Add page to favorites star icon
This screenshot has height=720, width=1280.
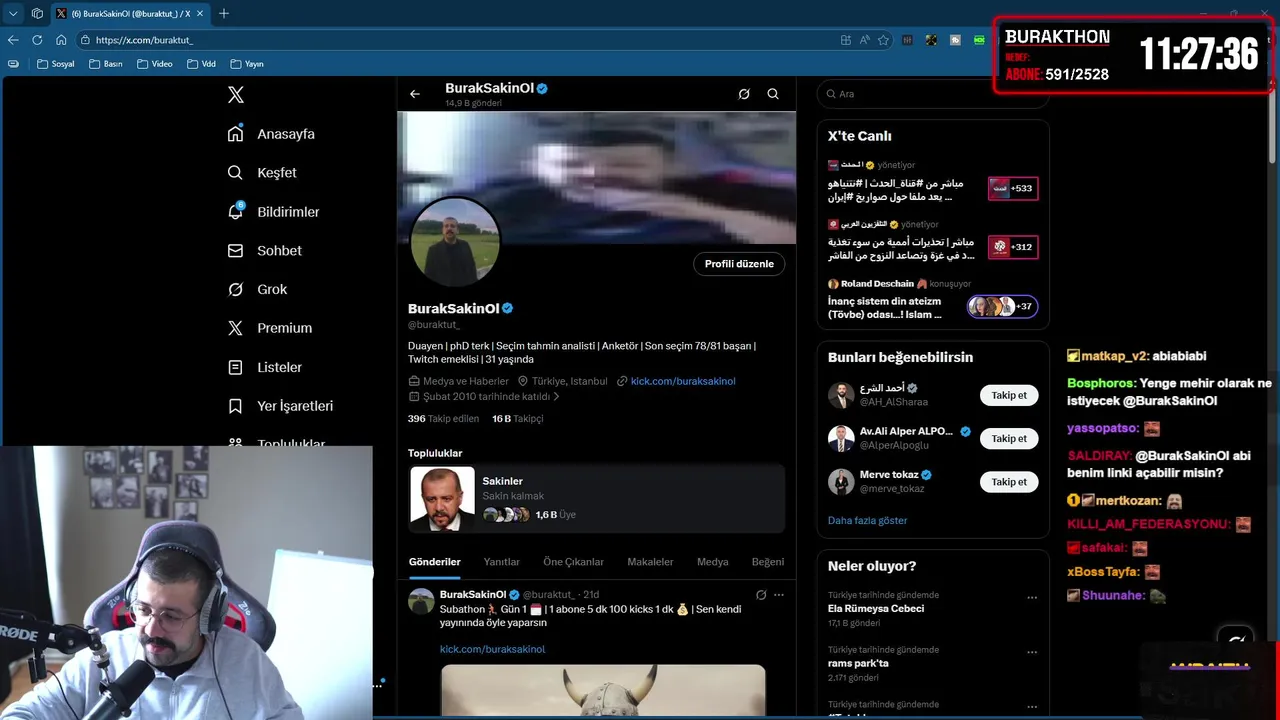(x=883, y=40)
